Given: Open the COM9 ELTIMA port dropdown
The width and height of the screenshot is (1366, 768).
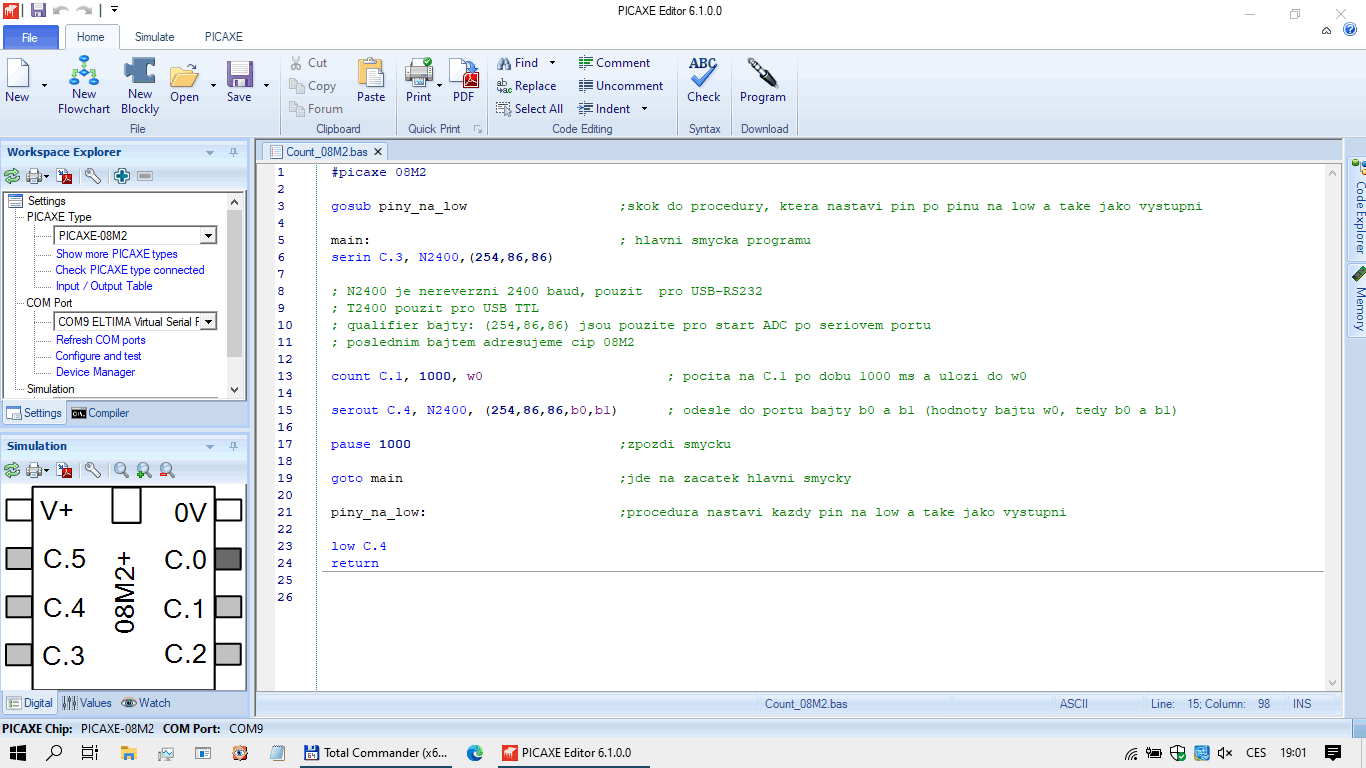Looking at the screenshot, I should click(x=208, y=322).
